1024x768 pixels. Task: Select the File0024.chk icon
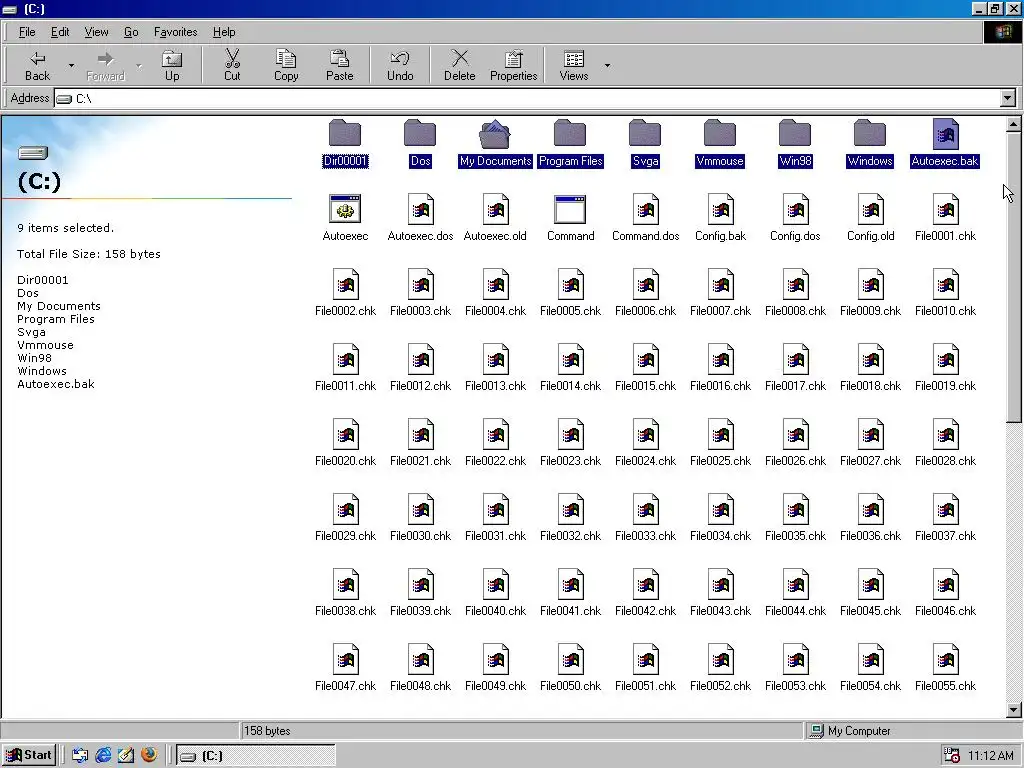pyautogui.click(x=646, y=434)
